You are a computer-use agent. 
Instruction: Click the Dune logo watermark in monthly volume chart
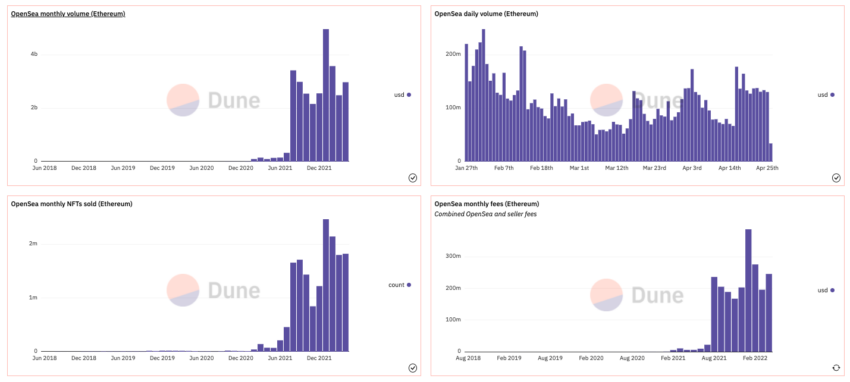213,100
